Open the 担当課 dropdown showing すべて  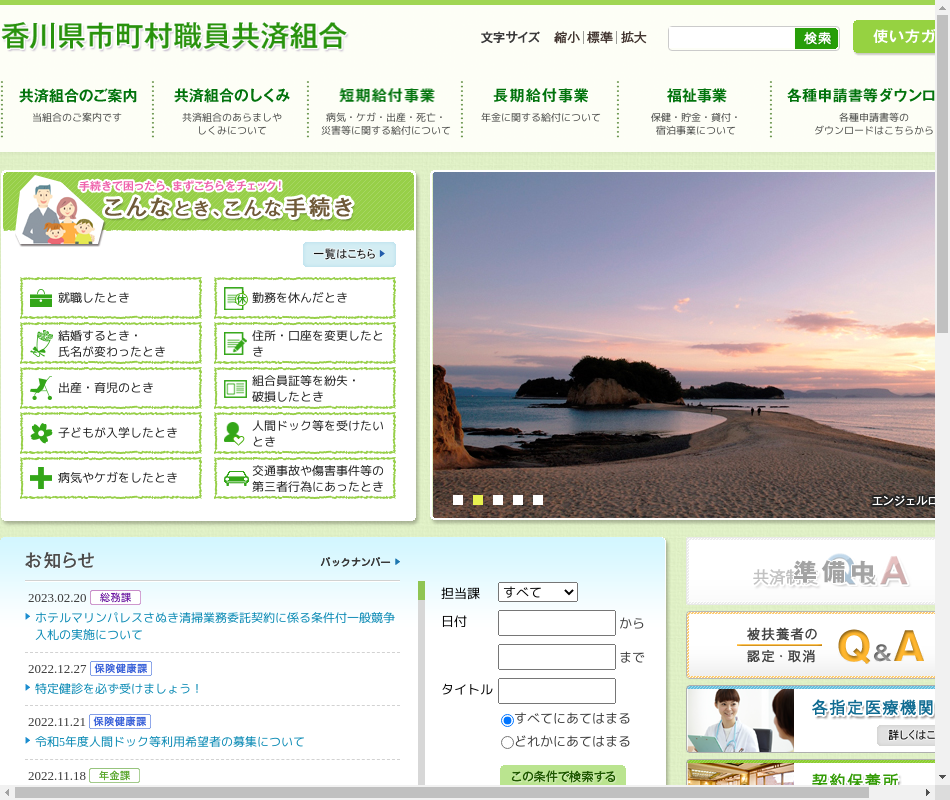(x=538, y=592)
